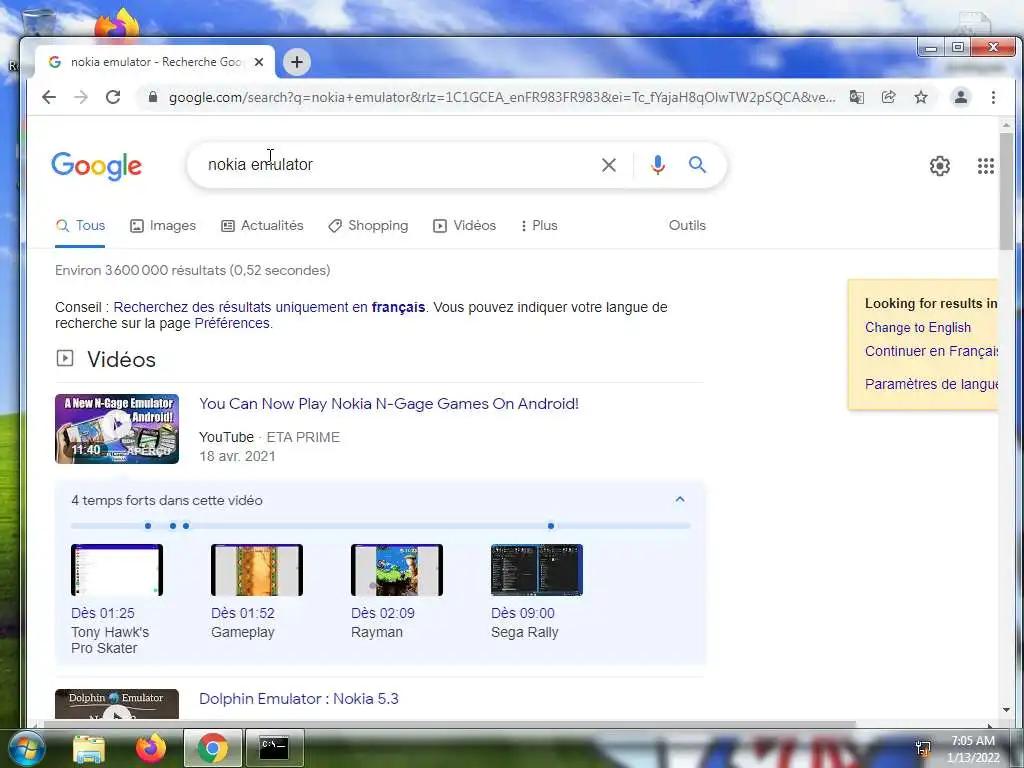The image size is (1024, 768).
Task: Jump to Dès 01:52 timestamp
Action: tap(242, 613)
